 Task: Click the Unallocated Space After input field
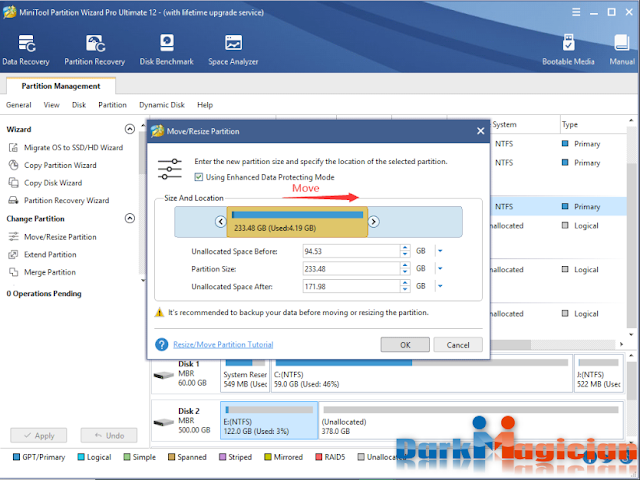tap(351, 286)
